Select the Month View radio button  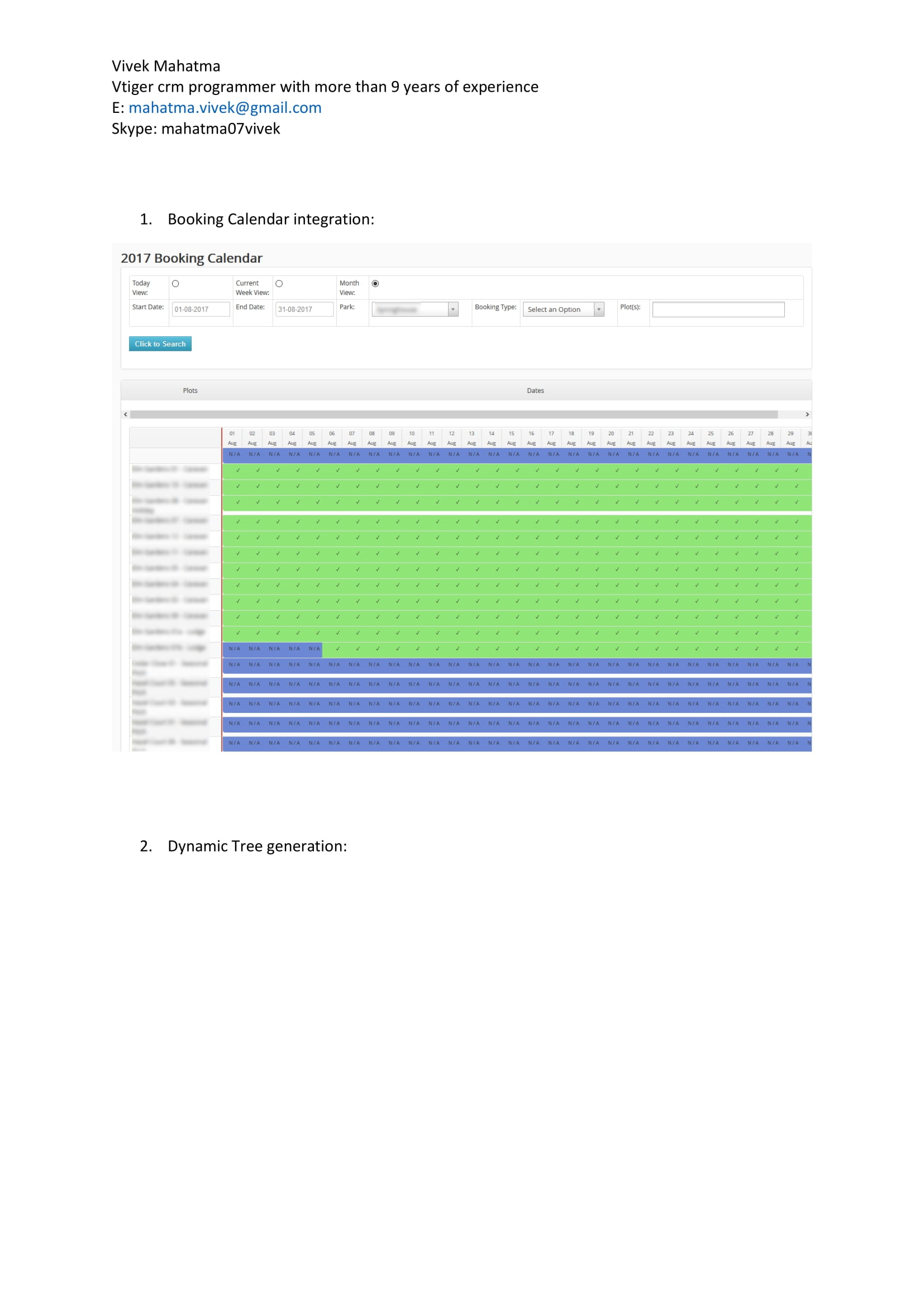tap(375, 283)
